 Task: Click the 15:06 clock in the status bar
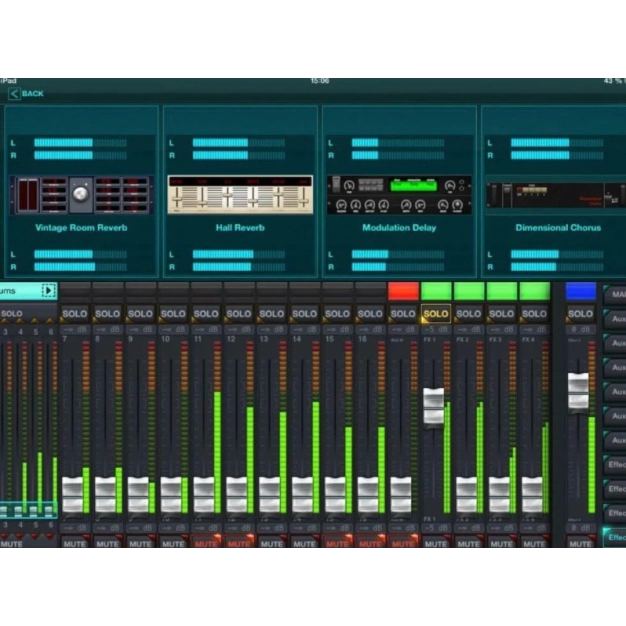319,81
